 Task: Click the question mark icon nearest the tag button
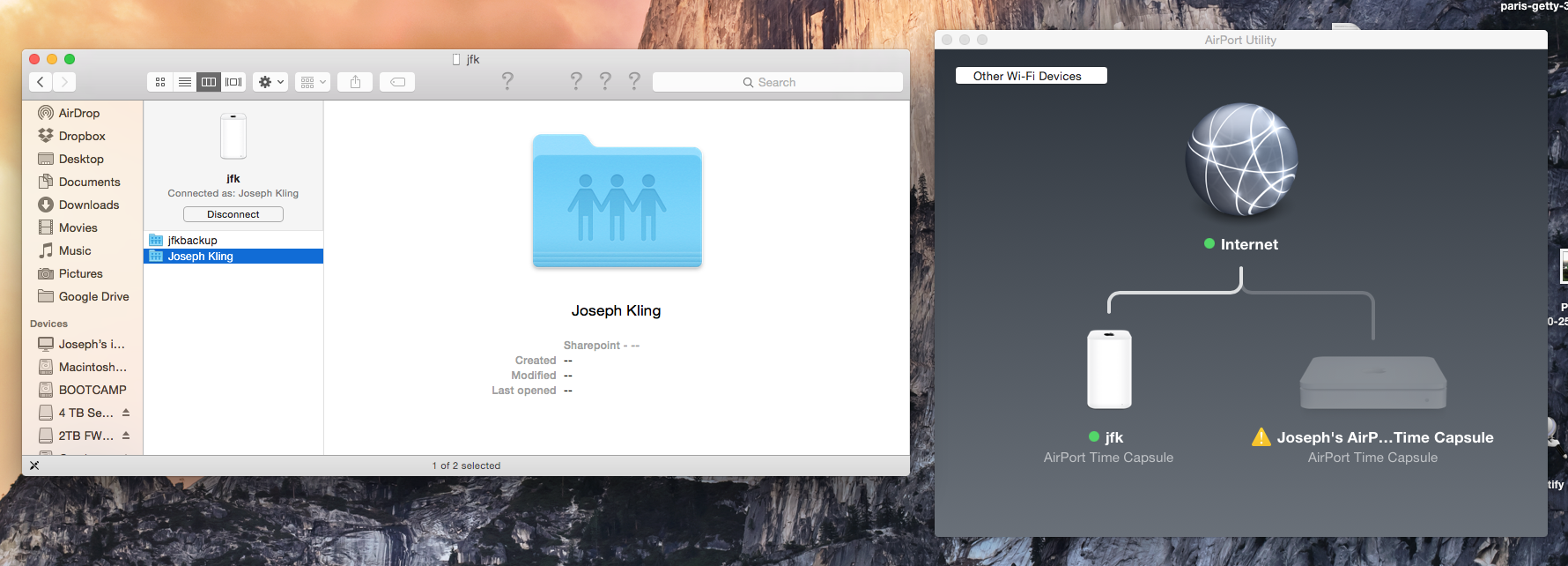[507, 81]
